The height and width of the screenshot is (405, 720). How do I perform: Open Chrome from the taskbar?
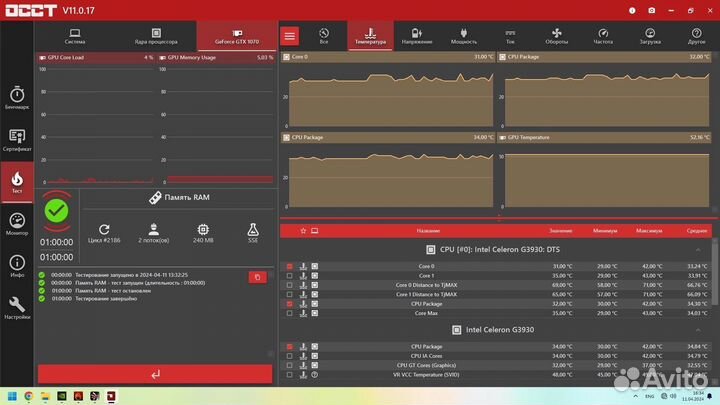pos(28,396)
